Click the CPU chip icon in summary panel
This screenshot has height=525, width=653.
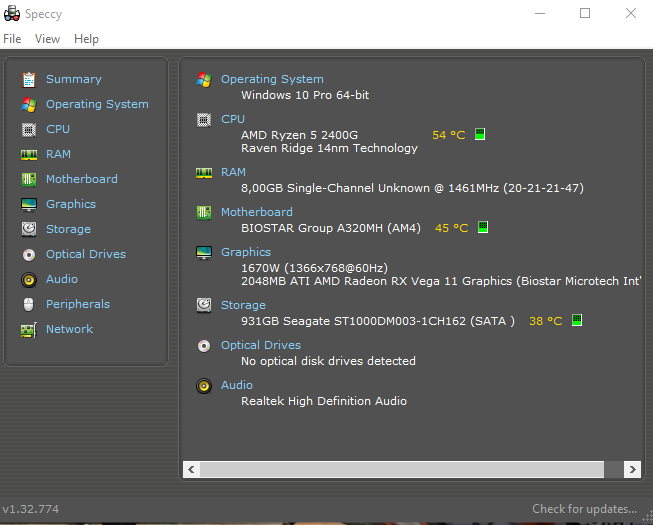[x=204, y=120]
